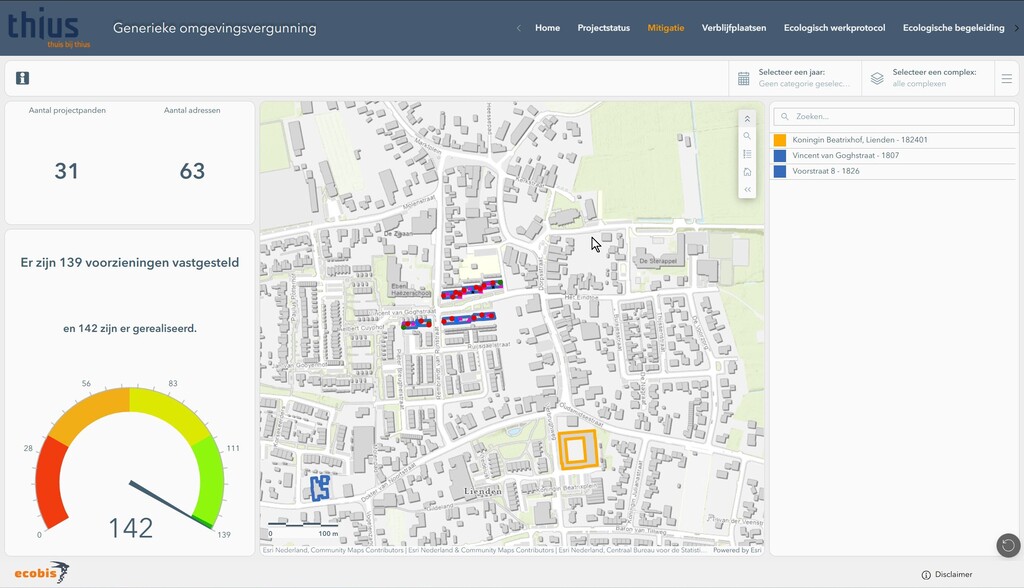The image size is (1024, 588).
Task: Open the Ecologische begeleiding tab
Action: 953,28
